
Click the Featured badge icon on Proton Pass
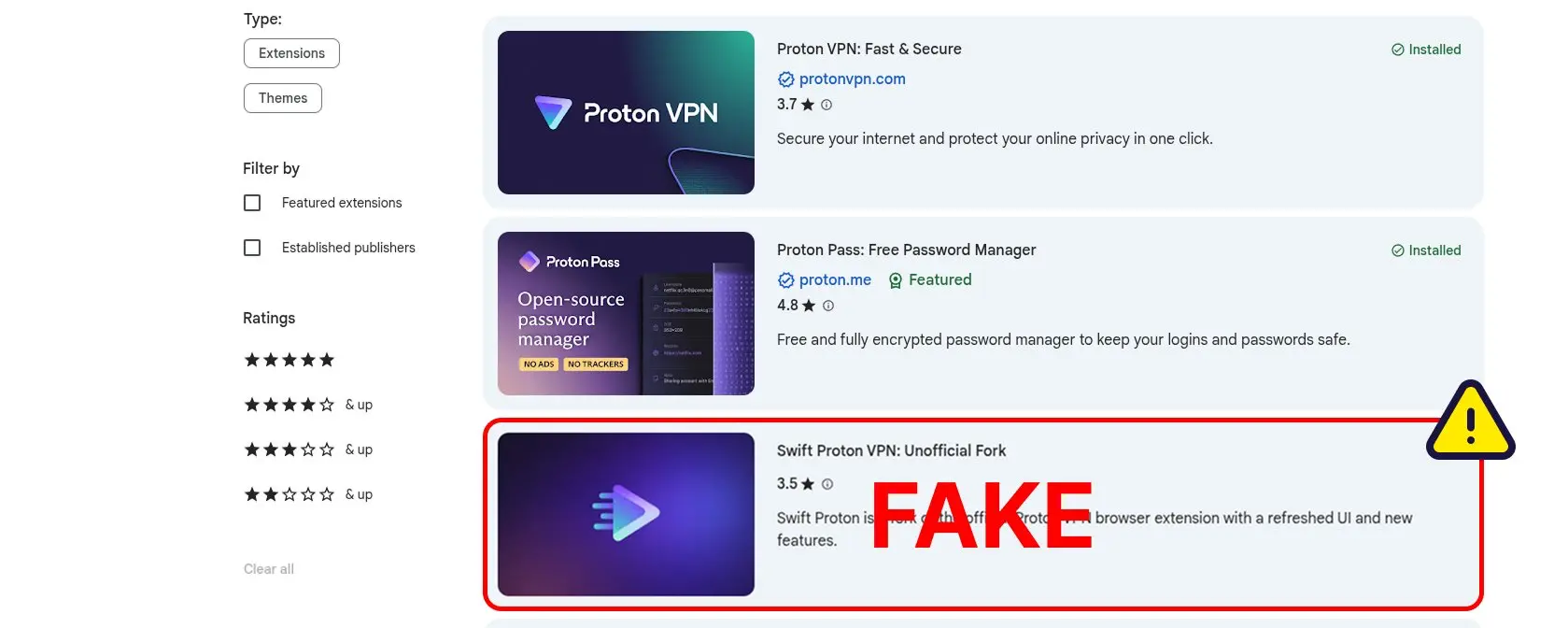click(x=896, y=280)
